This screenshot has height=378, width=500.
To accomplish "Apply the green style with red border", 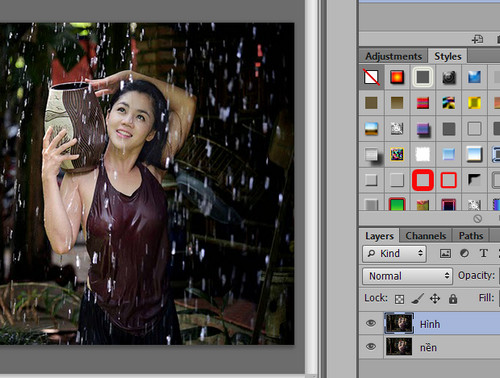I will (397, 204).
